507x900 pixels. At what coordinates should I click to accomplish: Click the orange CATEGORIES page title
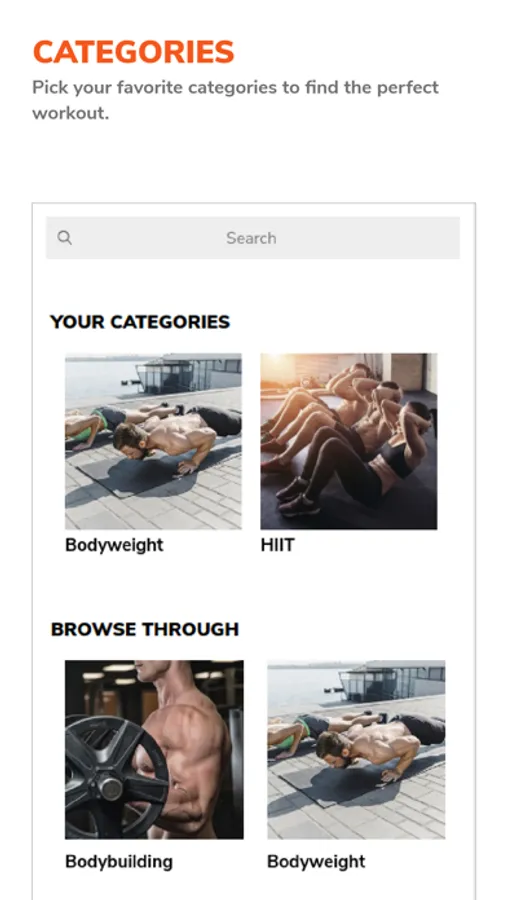click(134, 52)
